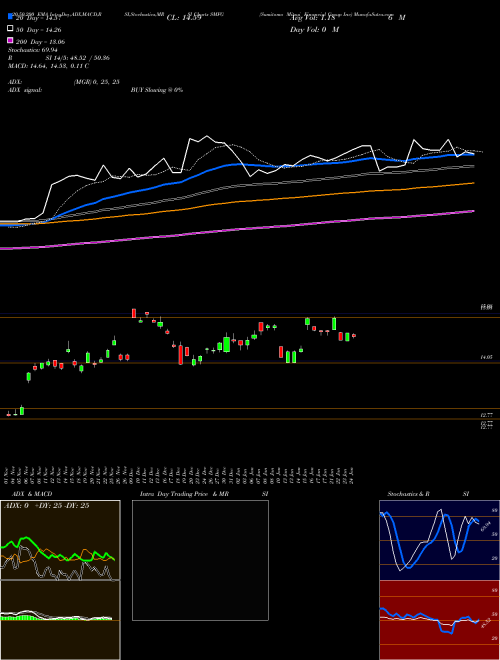
Task: Open the ADX mini chart with green line
Action: click(x=60, y=540)
